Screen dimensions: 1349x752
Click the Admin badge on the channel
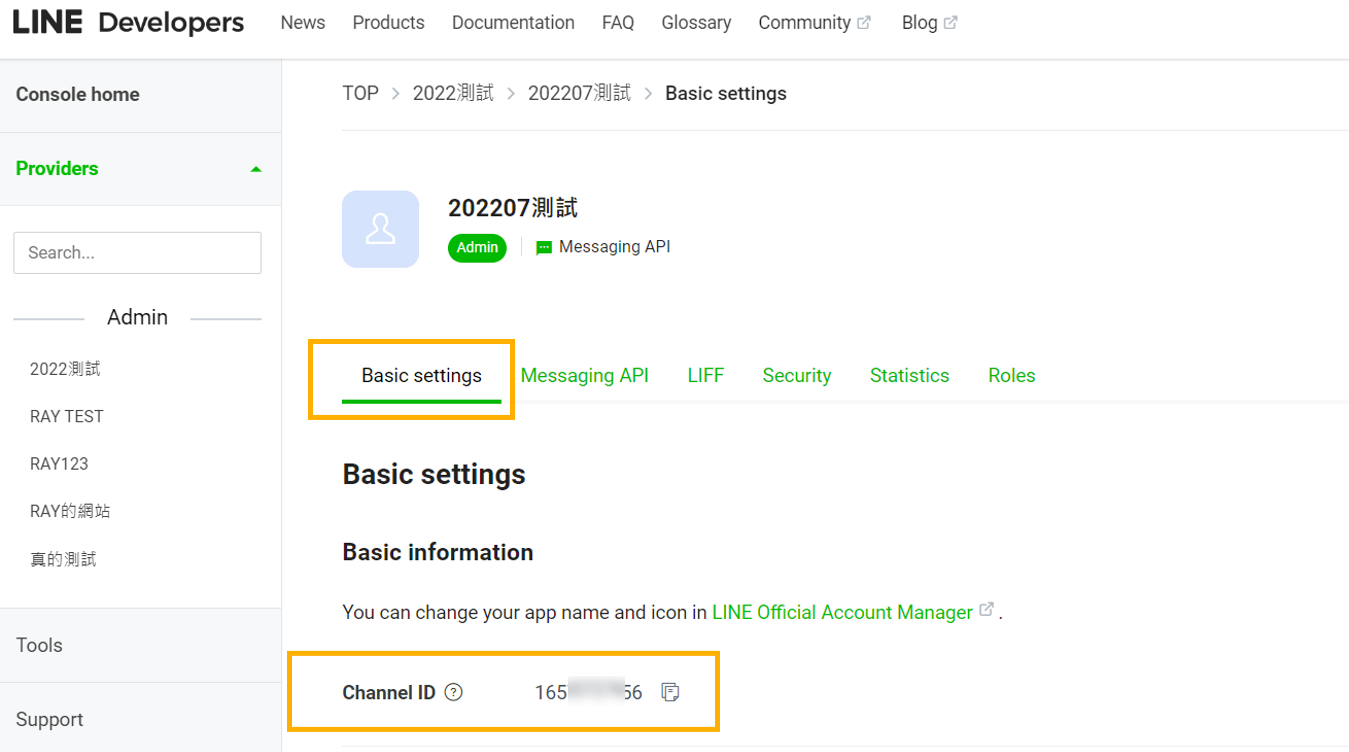(477, 247)
